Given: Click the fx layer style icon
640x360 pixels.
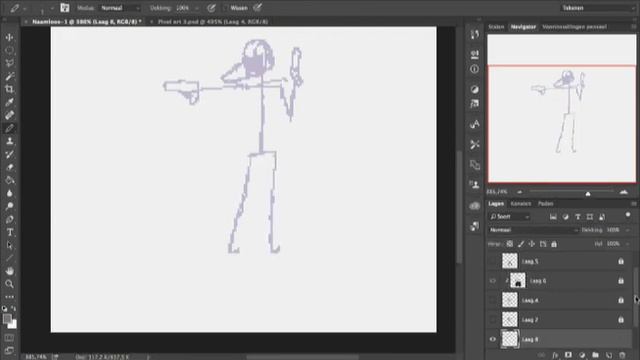Looking at the screenshot, I should coord(555,355).
